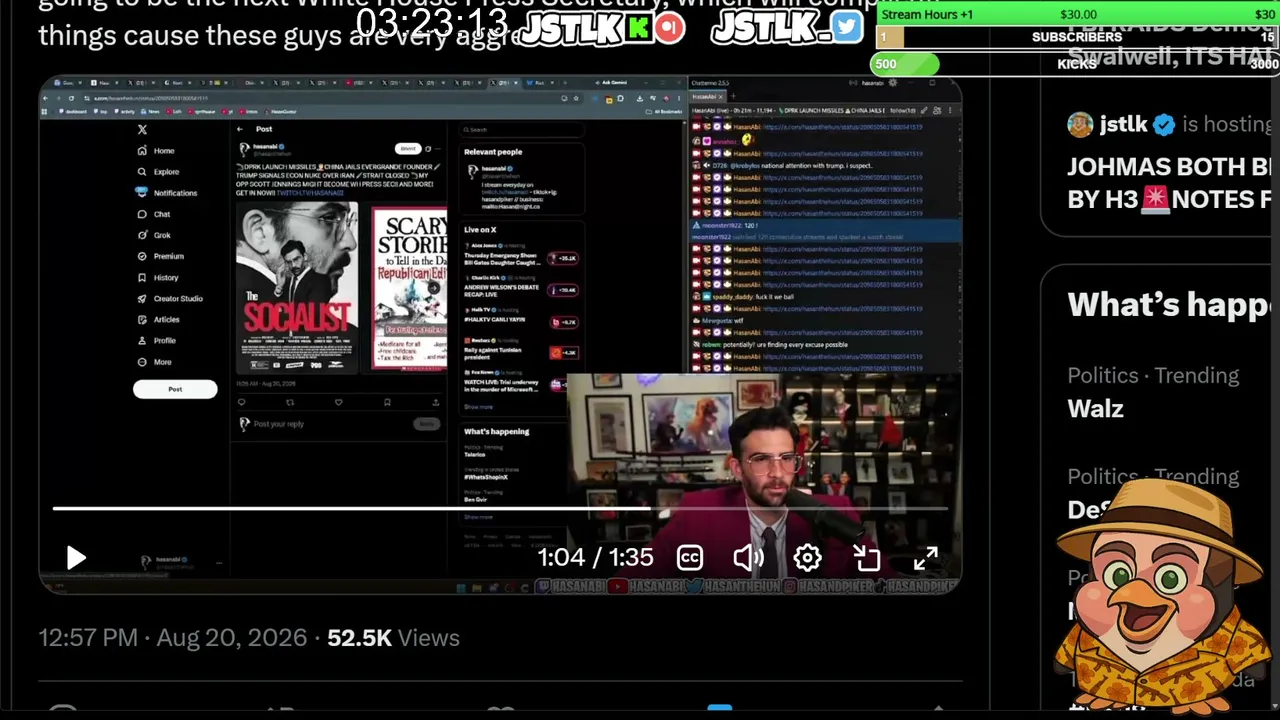Play the embedded video
1280x720 pixels.
[x=76, y=558]
